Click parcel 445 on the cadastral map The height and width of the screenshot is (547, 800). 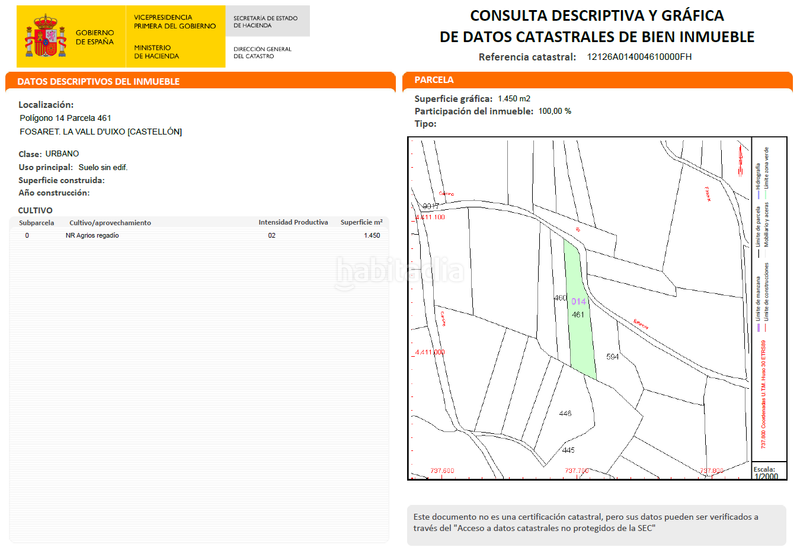568,450
